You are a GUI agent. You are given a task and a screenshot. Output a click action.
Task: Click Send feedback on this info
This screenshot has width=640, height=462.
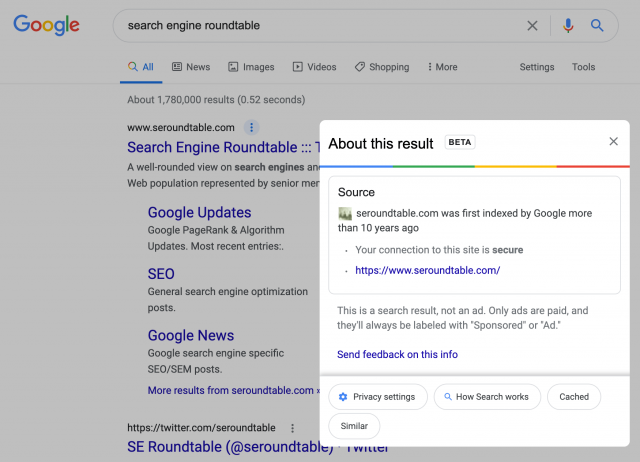tap(397, 354)
